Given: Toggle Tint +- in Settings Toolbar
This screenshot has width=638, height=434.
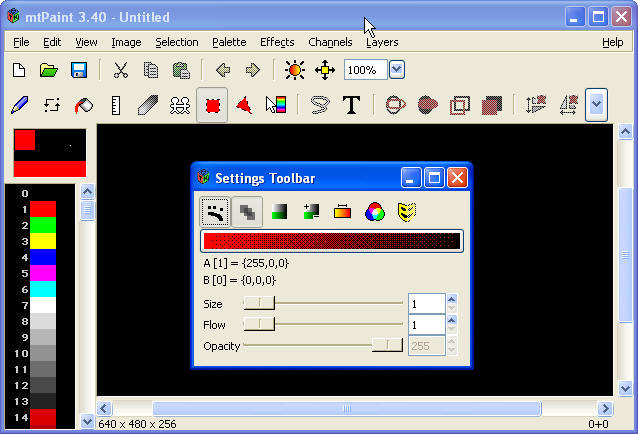Looking at the screenshot, I should (x=311, y=212).
